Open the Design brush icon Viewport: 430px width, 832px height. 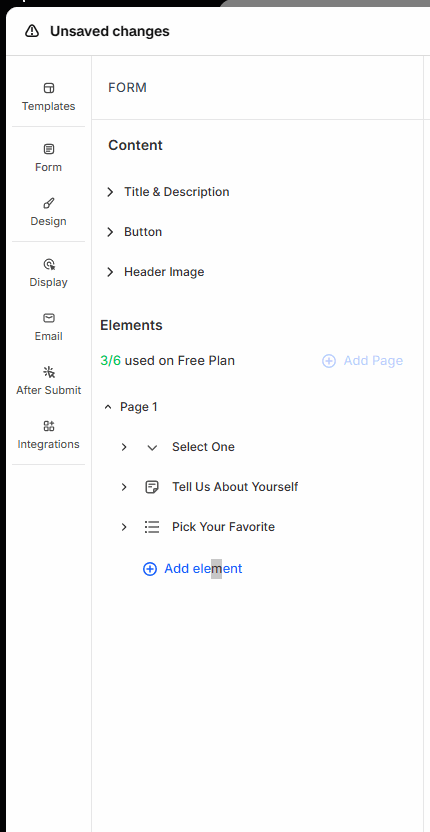click(x=49, y=203)
